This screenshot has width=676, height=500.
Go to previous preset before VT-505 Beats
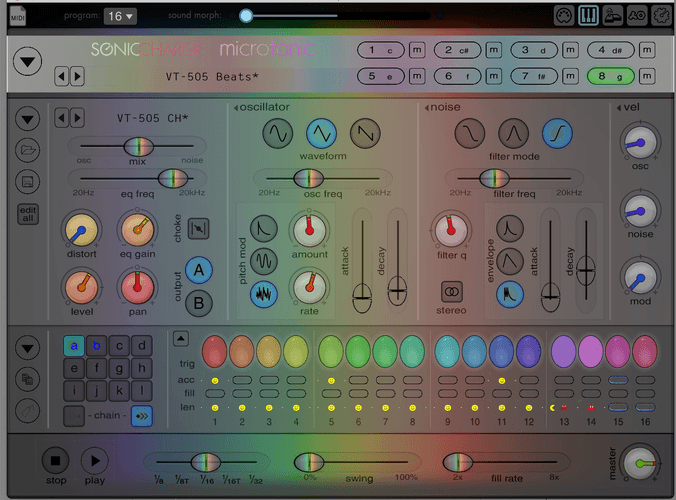[x=62, y=77]
